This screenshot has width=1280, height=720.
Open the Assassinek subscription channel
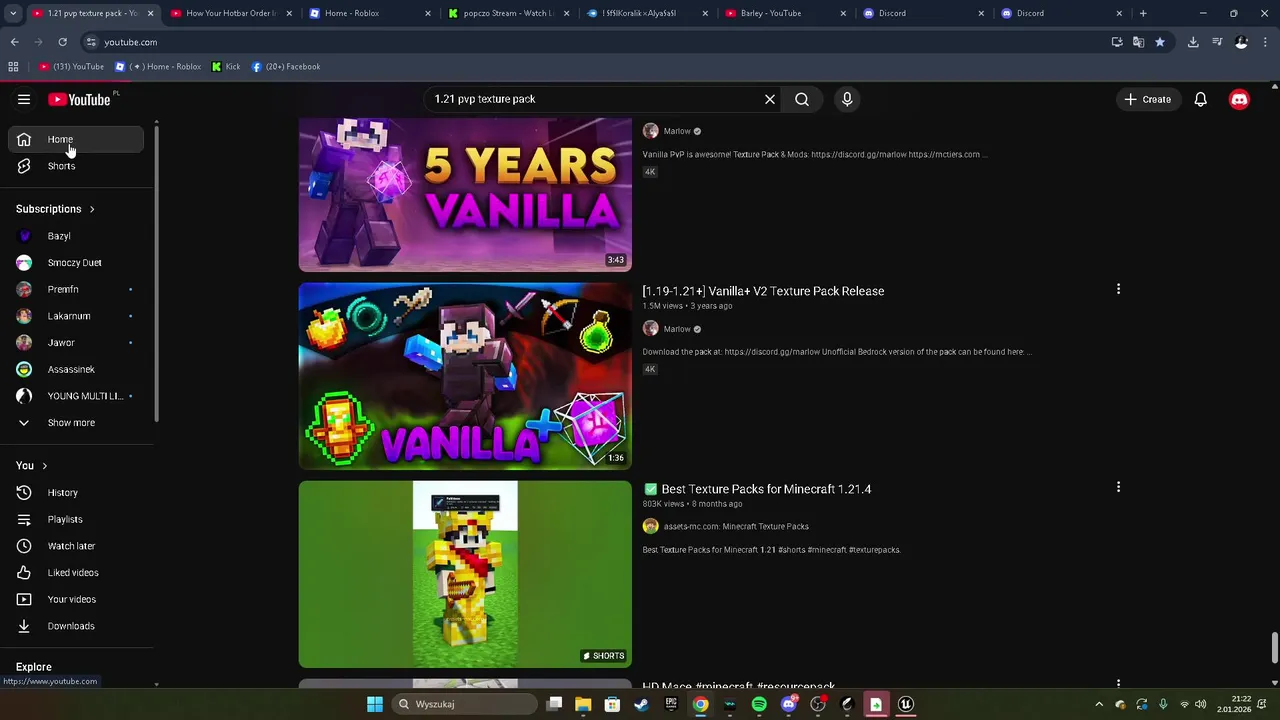click(x=76, y=369)
